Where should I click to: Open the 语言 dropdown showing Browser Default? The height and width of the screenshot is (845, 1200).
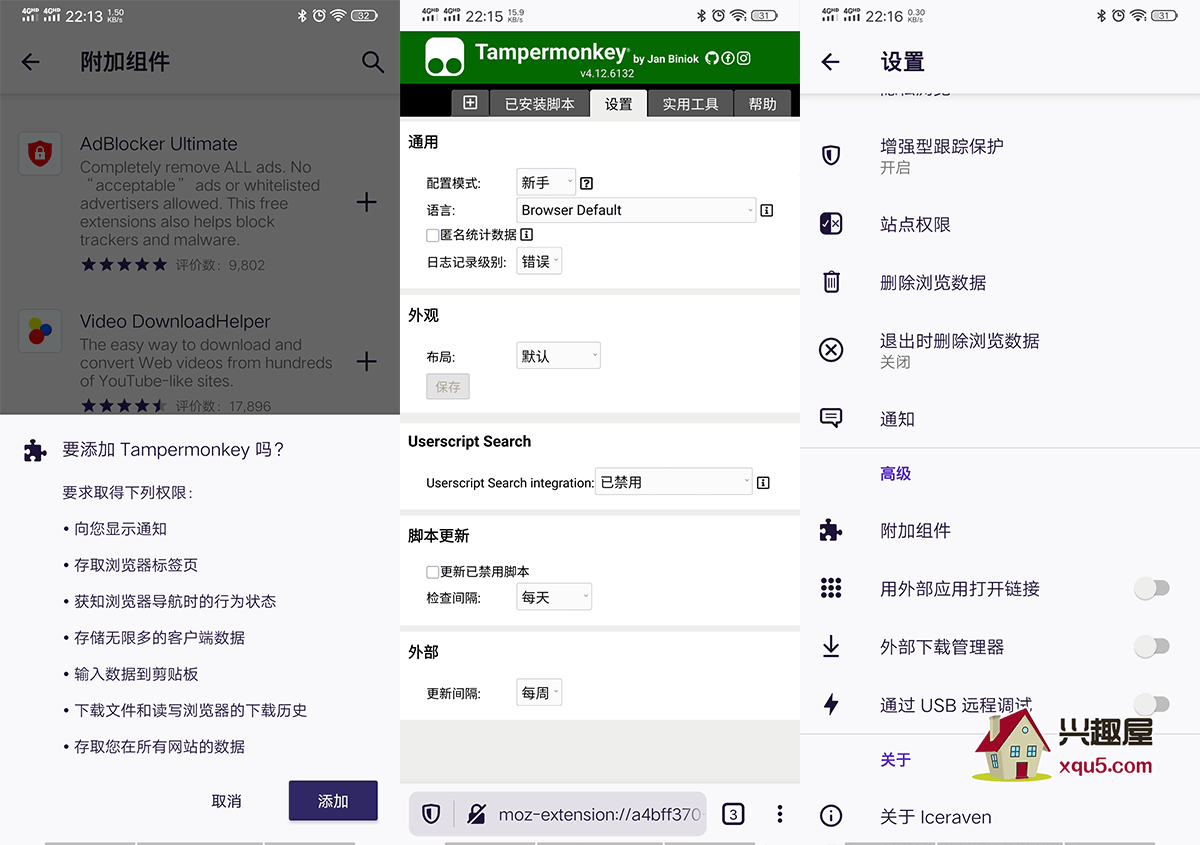click(x=637, y=210)
